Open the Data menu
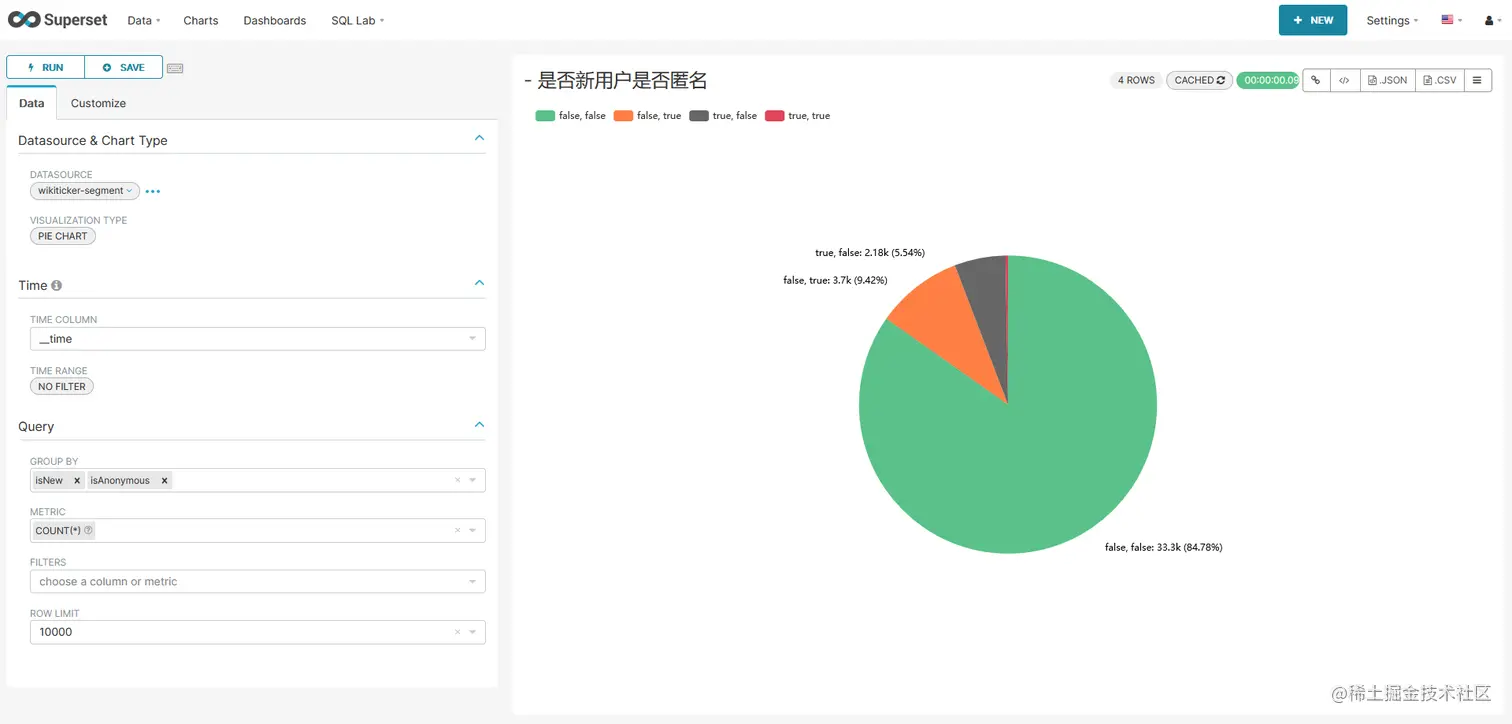 coord(144,20)
